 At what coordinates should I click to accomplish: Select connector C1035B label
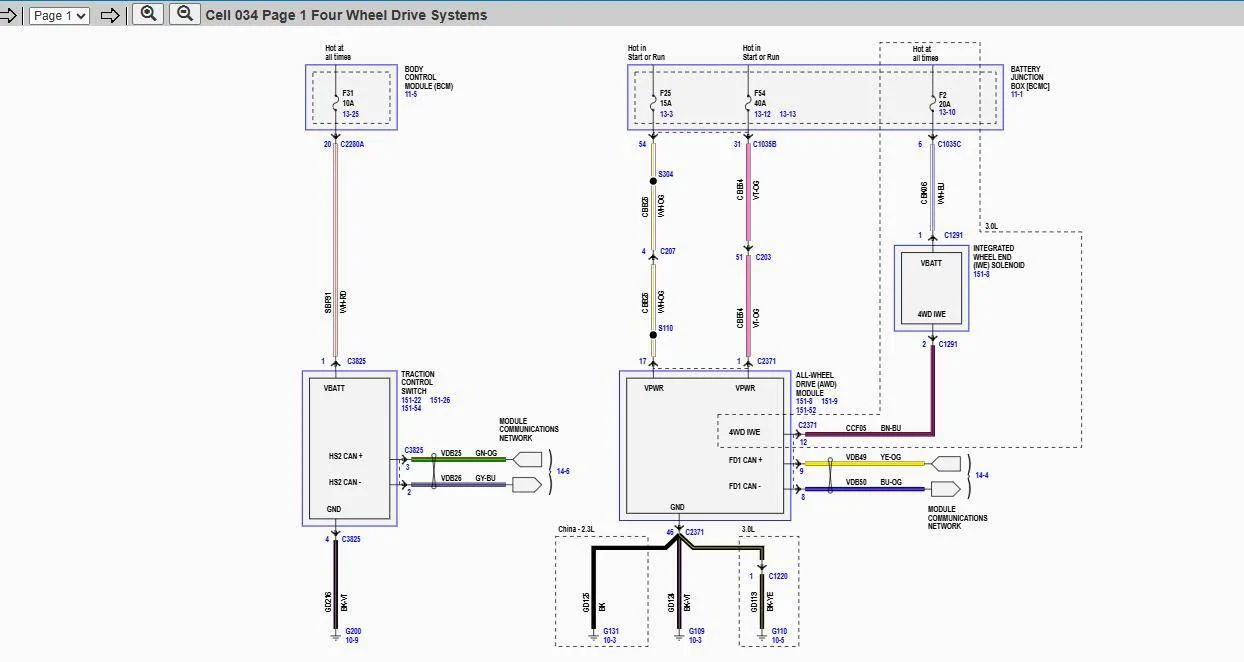point(765,144)
